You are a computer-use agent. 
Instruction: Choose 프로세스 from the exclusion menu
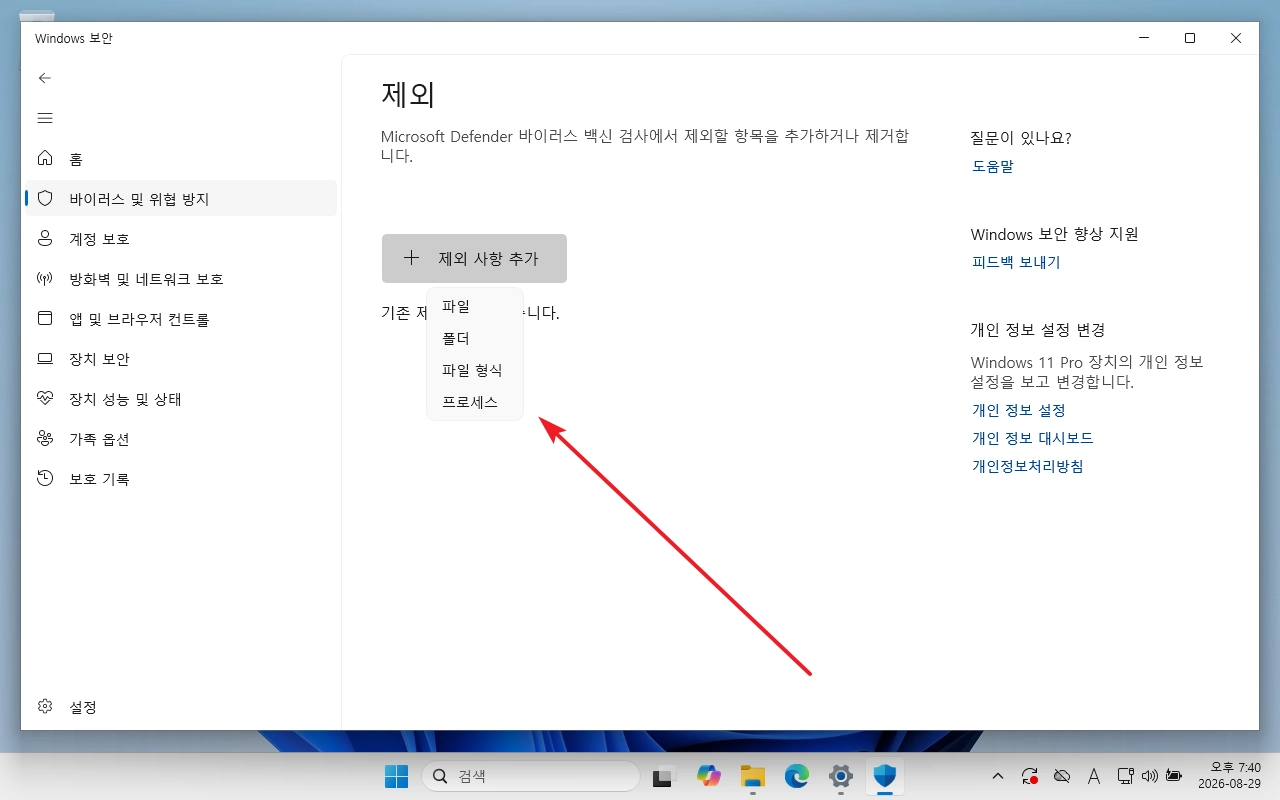[x=474, y=402]
